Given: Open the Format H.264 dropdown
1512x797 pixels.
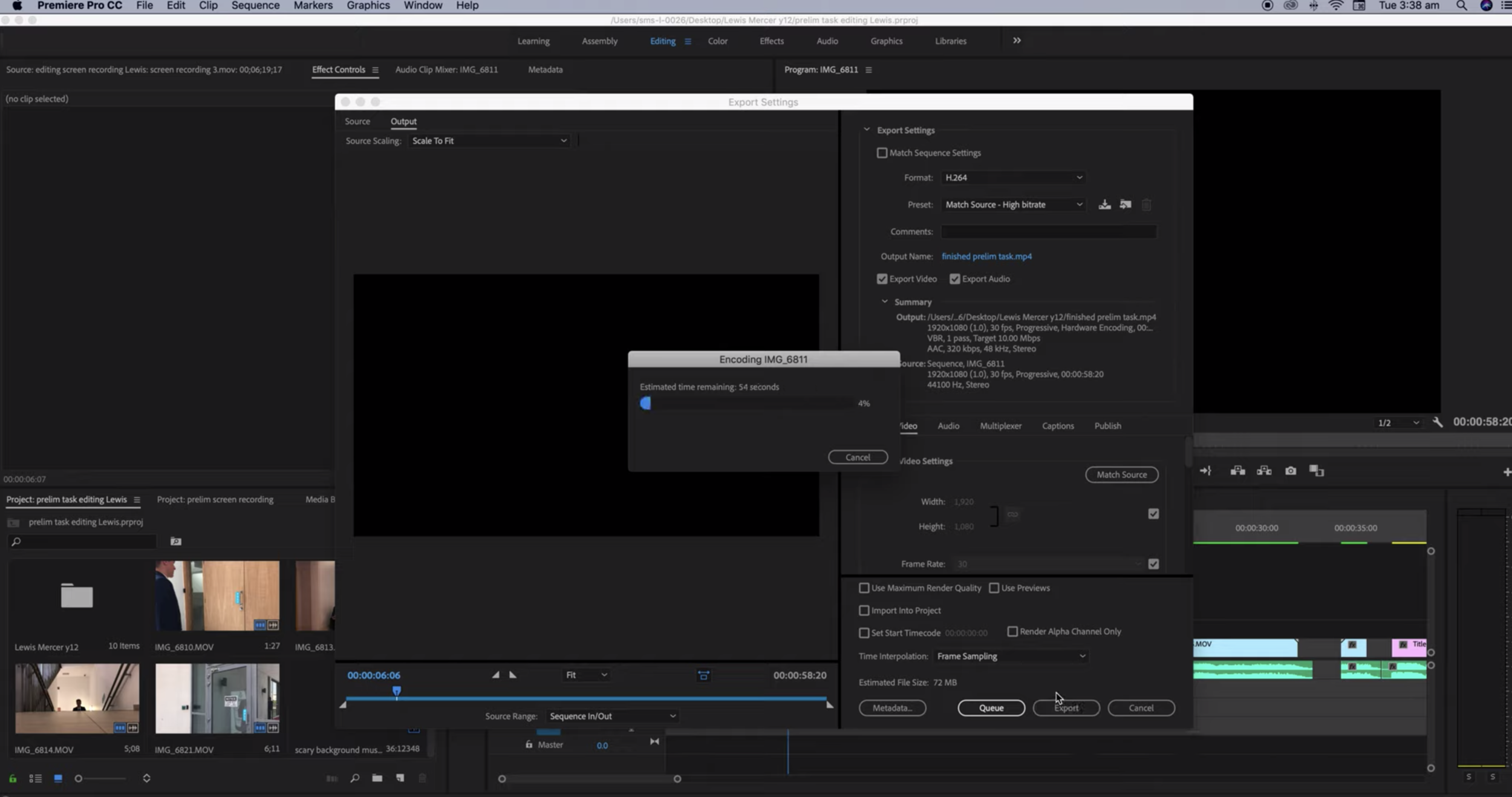Looking at the screenshot, I should click(1012, 177).
